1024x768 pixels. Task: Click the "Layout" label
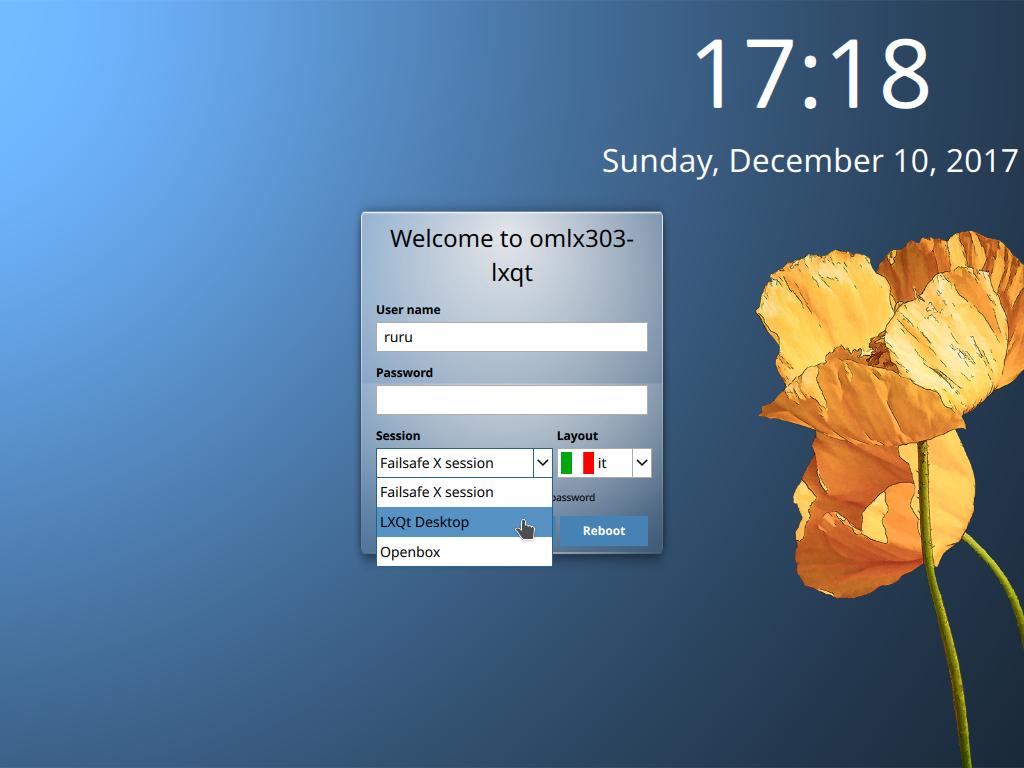(x=577, y=436)
